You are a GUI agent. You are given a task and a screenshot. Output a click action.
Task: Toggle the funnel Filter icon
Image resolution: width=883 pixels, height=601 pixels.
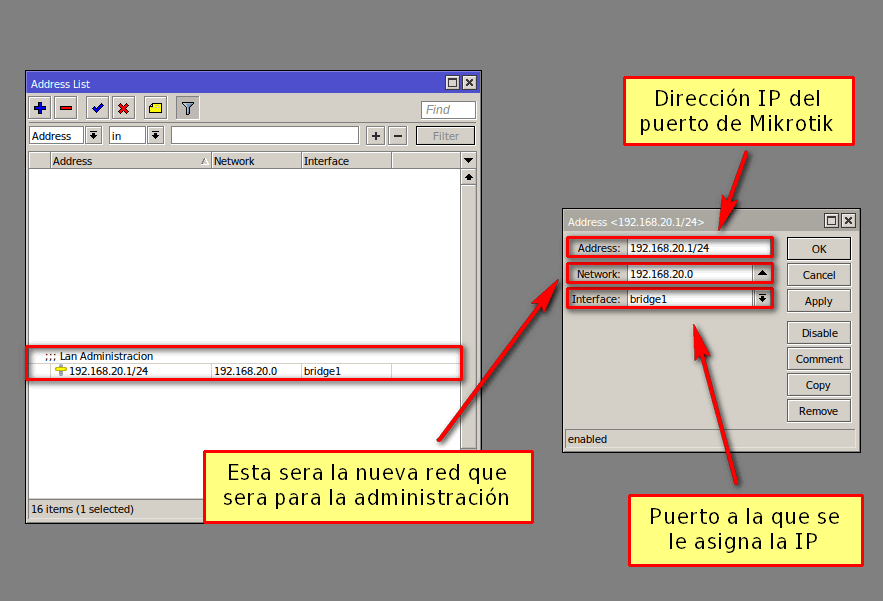click(x=187, y=108)
